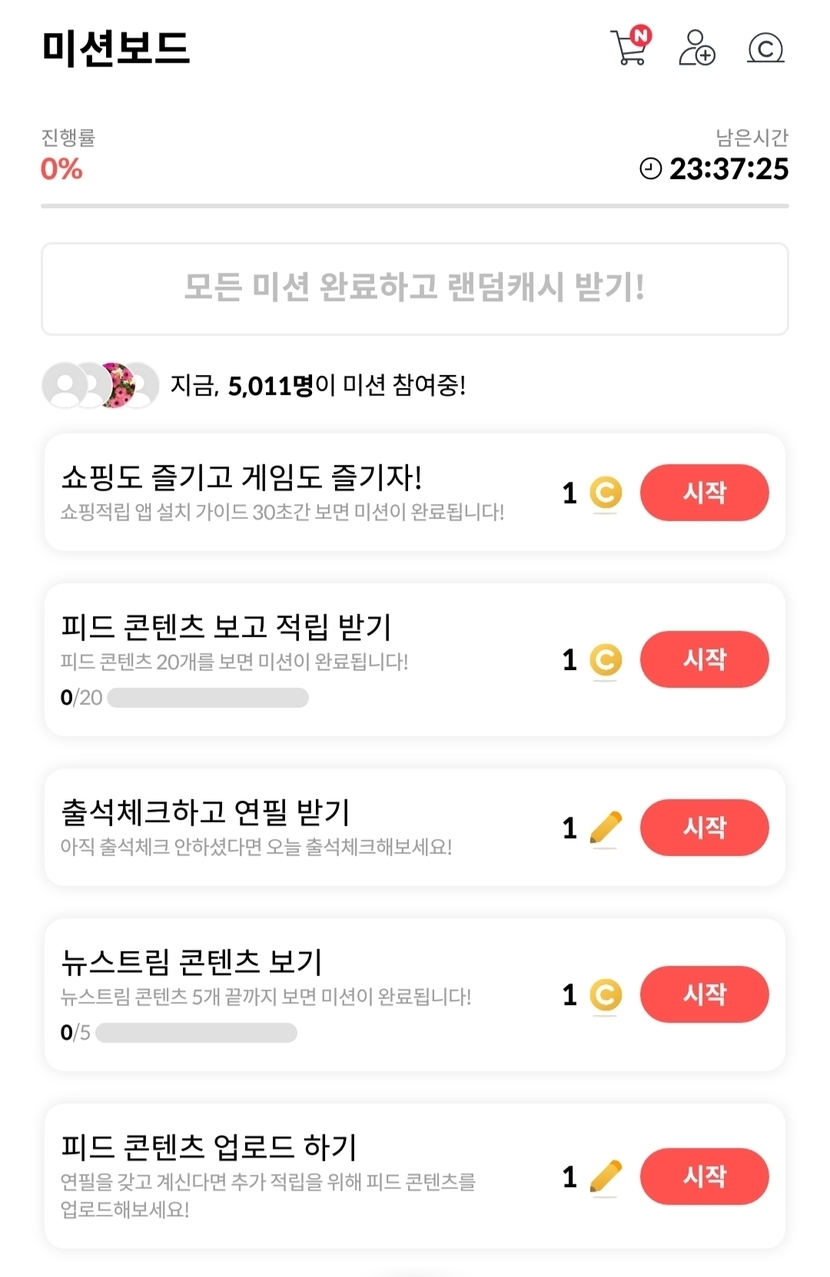Click the clock icon beside remaining time
Viewport: 830px width, 1277px height.
coord(651,169)
